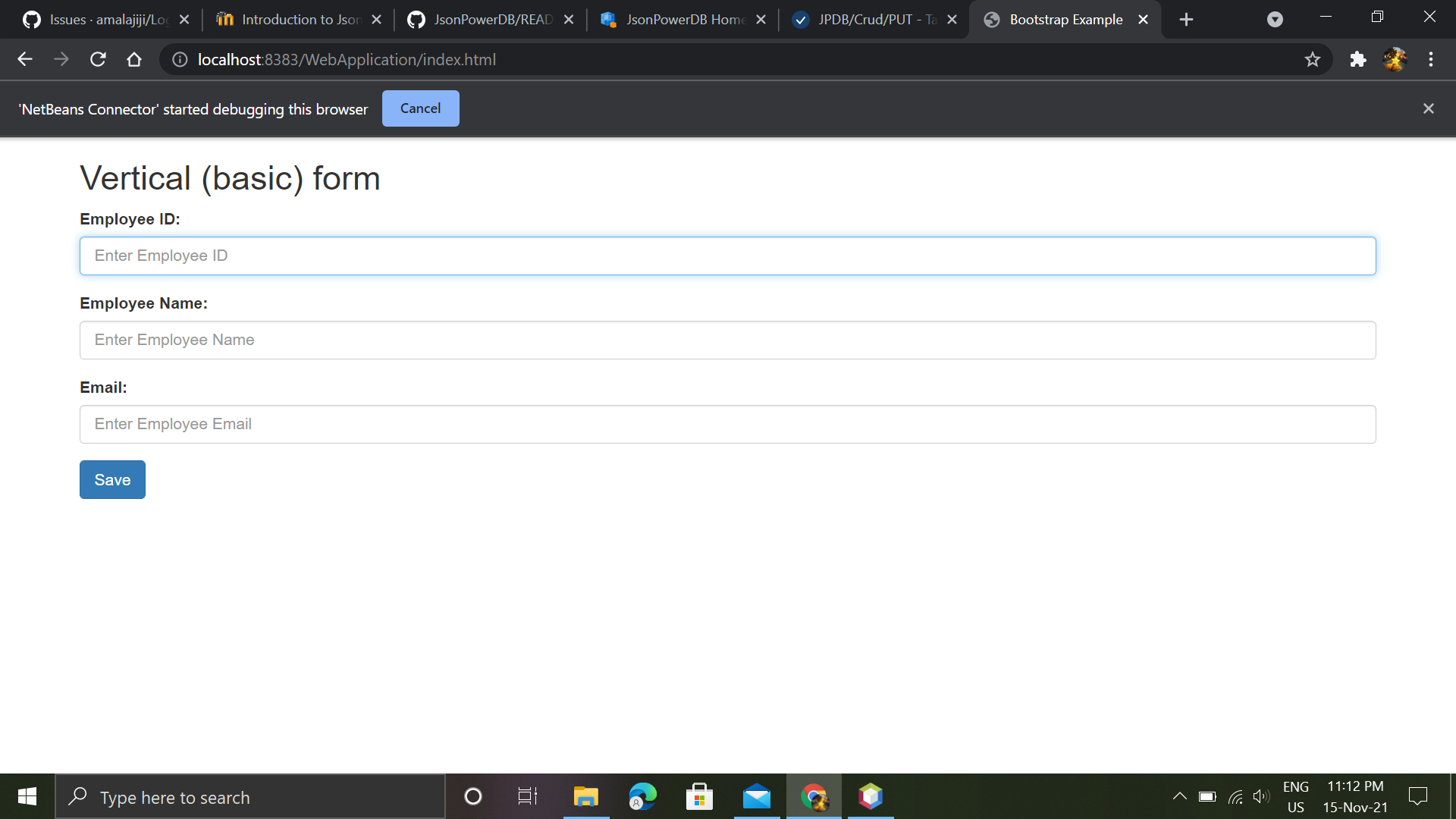Cancel NetBeans Connector debugging
1456x819 pixels.
click(420, 108)
